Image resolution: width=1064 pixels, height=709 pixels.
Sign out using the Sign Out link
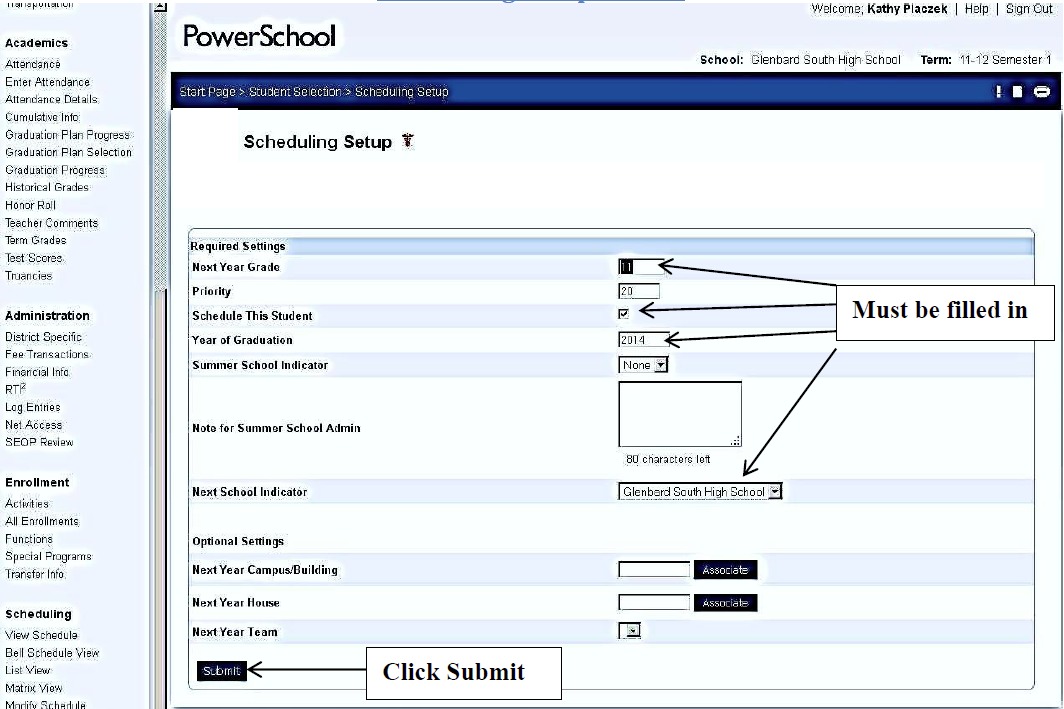coord(1029,9)
